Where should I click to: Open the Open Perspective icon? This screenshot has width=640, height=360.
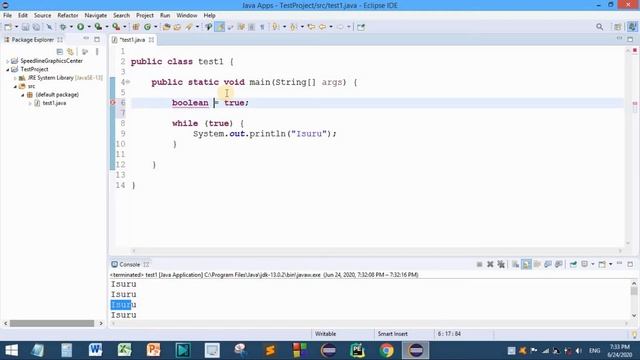click(x=618, y=27)
